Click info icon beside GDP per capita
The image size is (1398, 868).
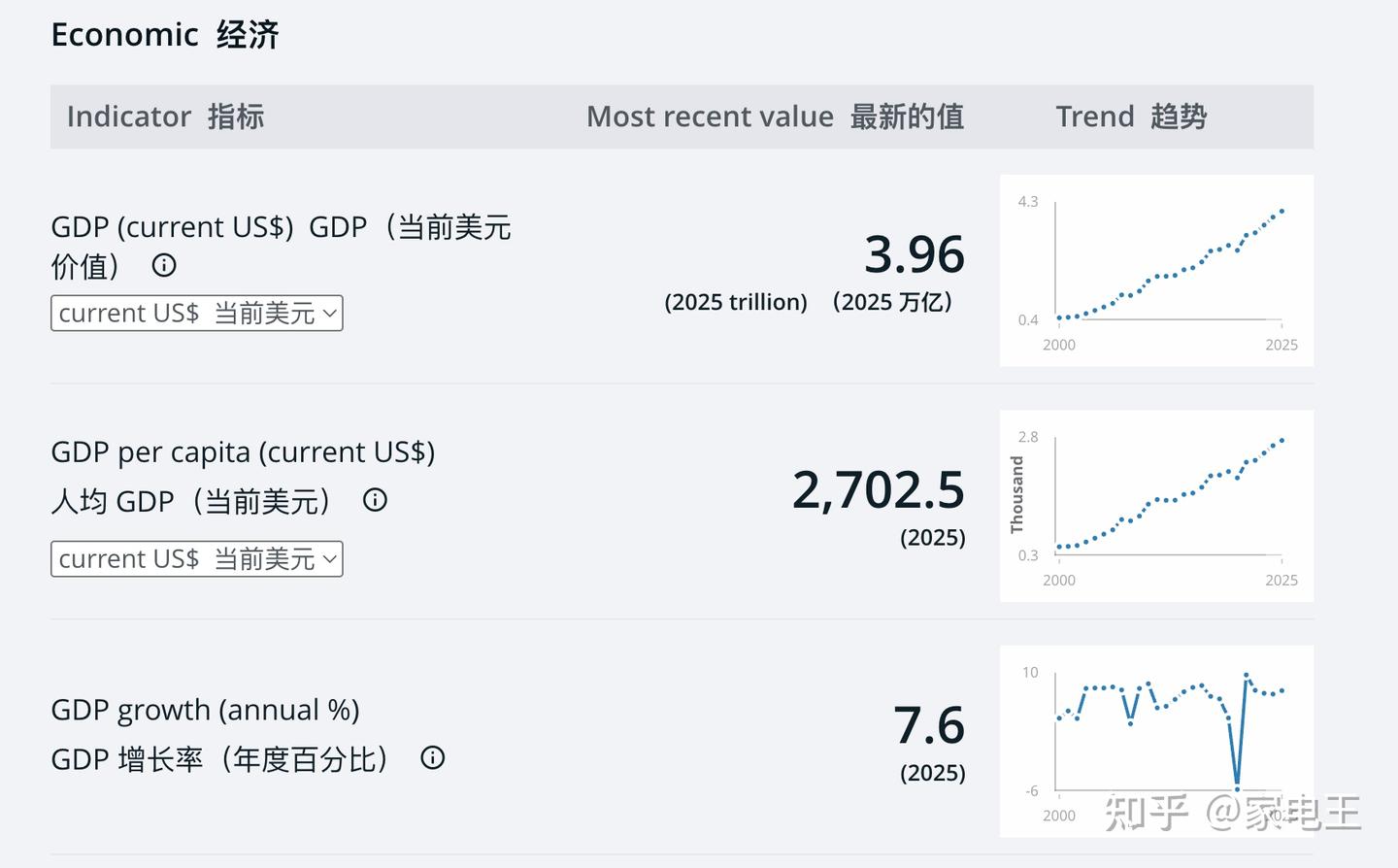click(x=375, y=500)
